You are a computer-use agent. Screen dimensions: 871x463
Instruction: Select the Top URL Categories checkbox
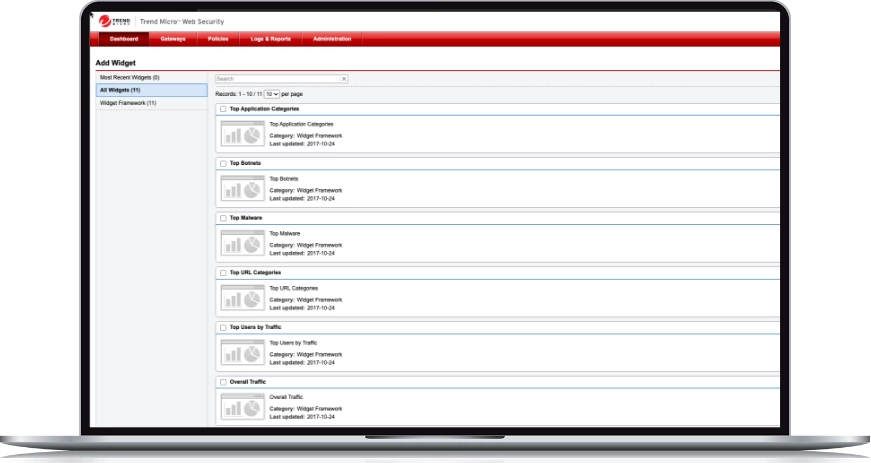point(223,272)
